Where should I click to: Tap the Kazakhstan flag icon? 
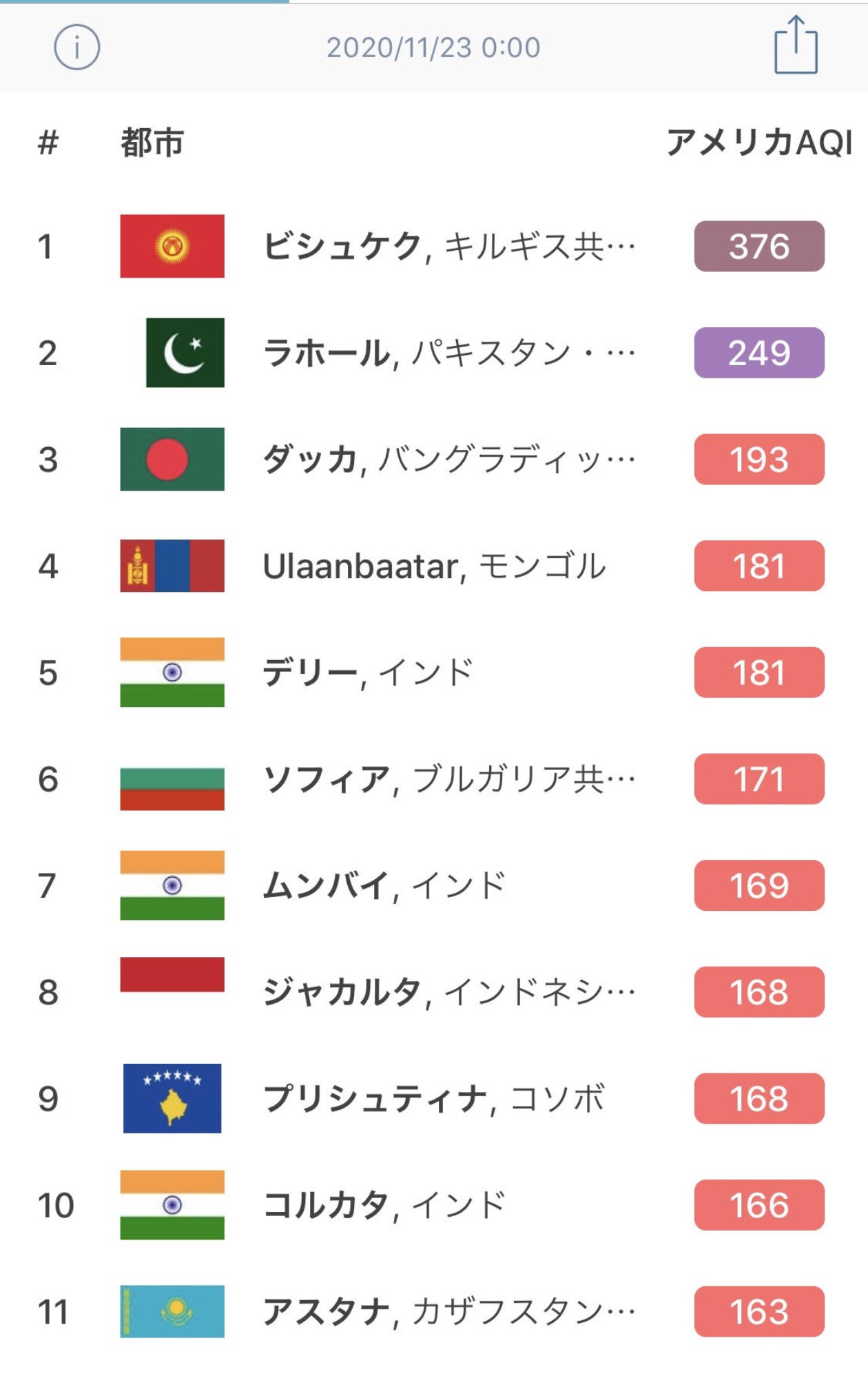[x=172, y=1311]
